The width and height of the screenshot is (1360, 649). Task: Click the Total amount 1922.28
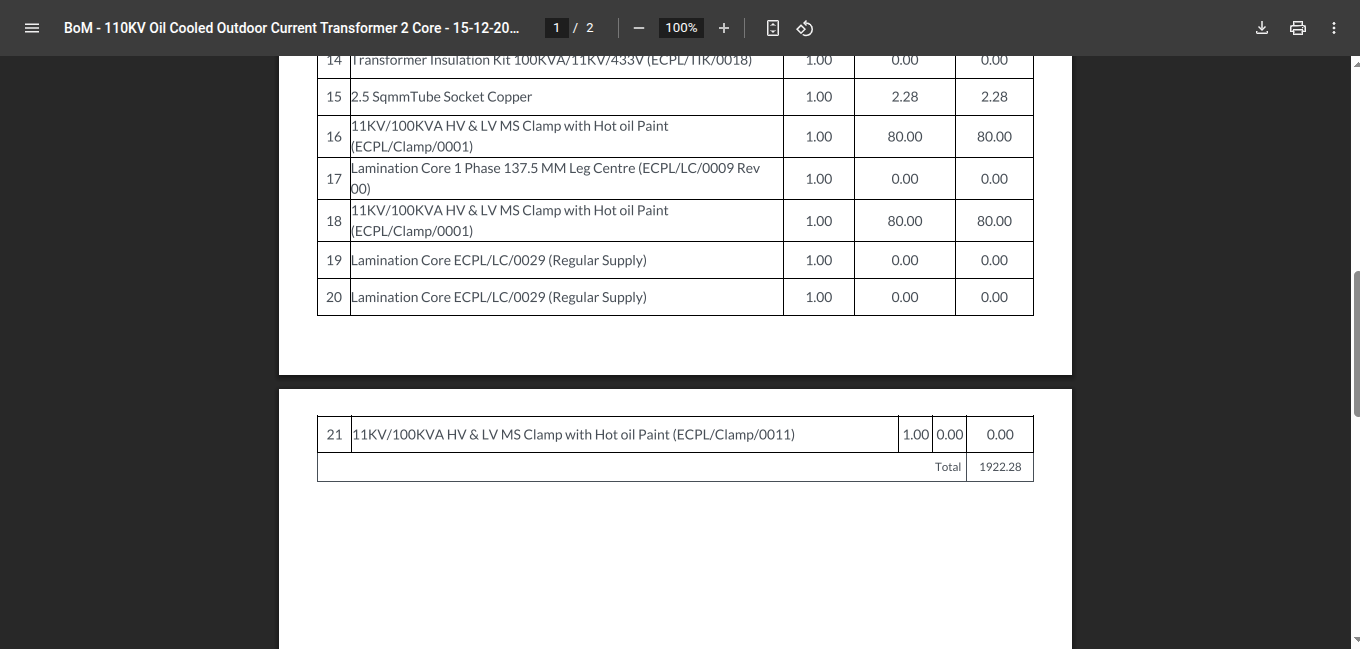click(x=1000, y=467)
